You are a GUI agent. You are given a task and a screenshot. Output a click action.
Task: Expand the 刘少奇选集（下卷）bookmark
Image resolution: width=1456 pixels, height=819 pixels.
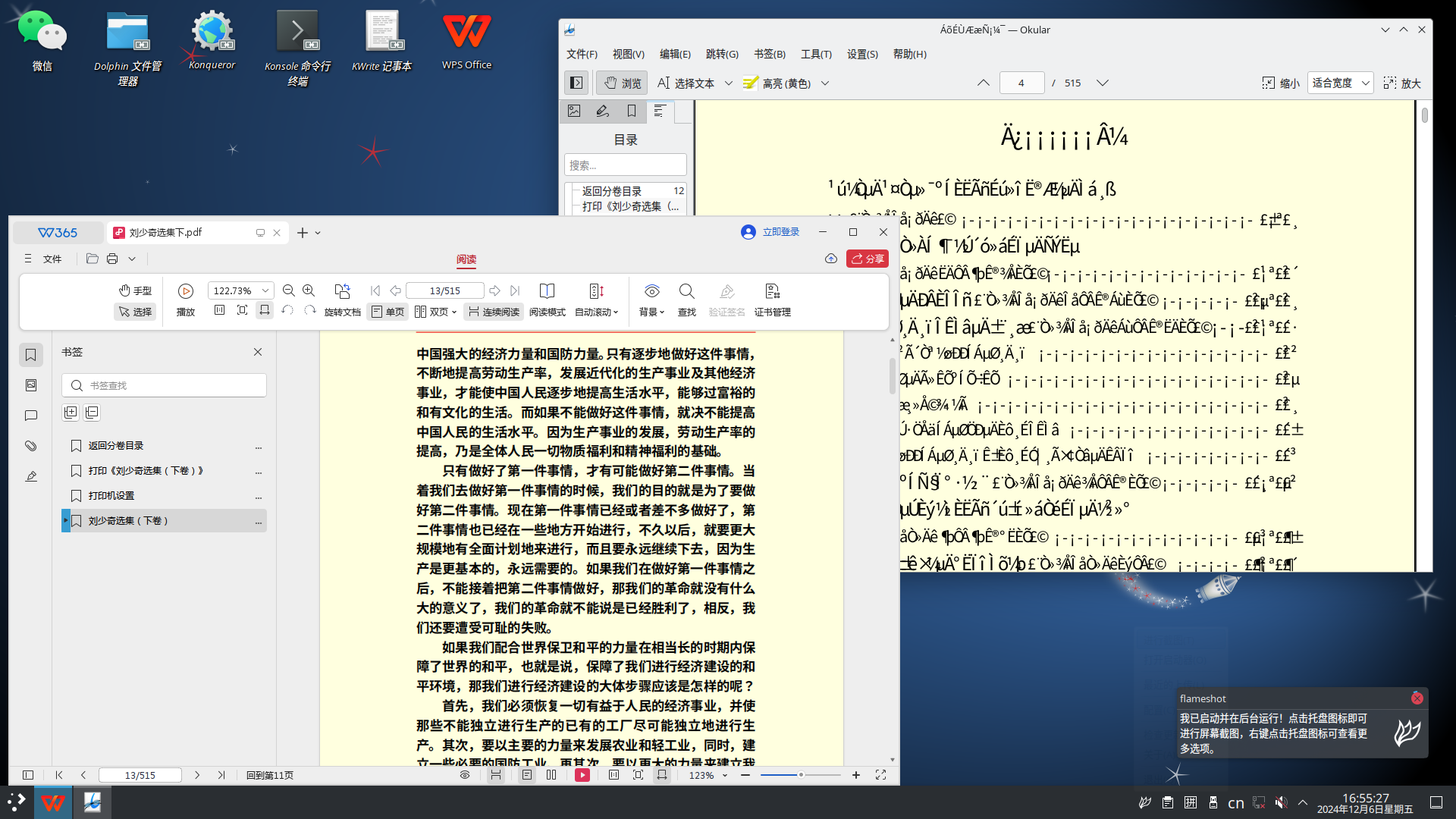66,520
